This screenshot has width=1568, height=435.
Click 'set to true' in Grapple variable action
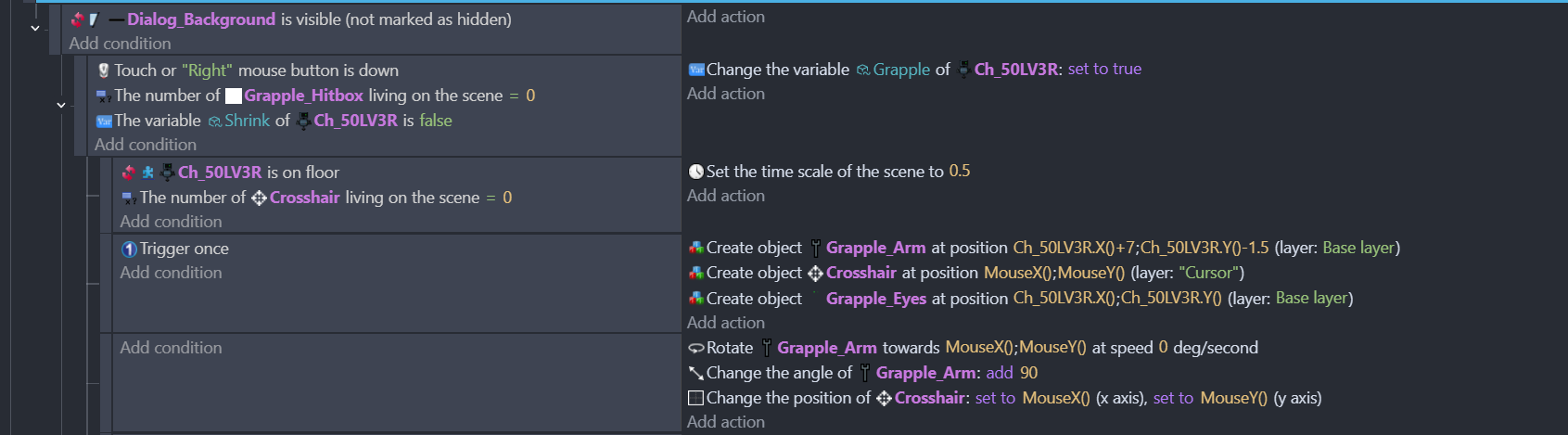[x=1104, y=69]
